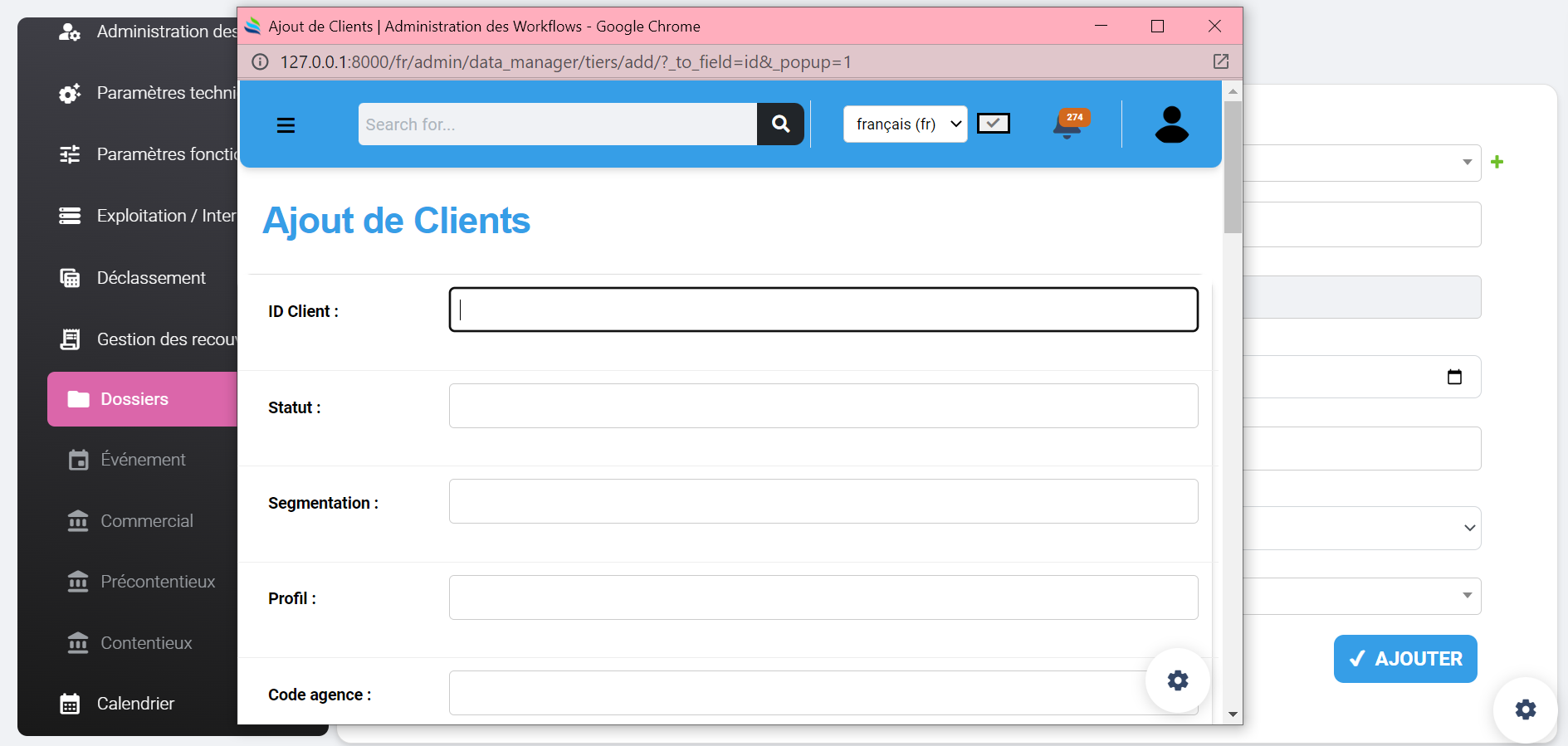Open the user profile avatar icon
The height and width of the screenshot is (746, 1568).
pyautogui.click(x=1171, y=124)
